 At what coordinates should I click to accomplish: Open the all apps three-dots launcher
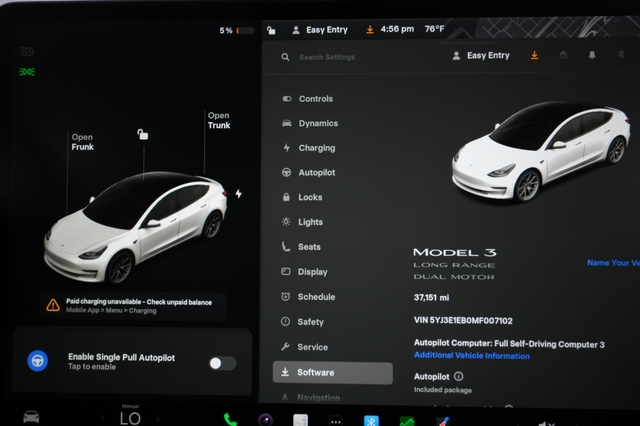336,421
